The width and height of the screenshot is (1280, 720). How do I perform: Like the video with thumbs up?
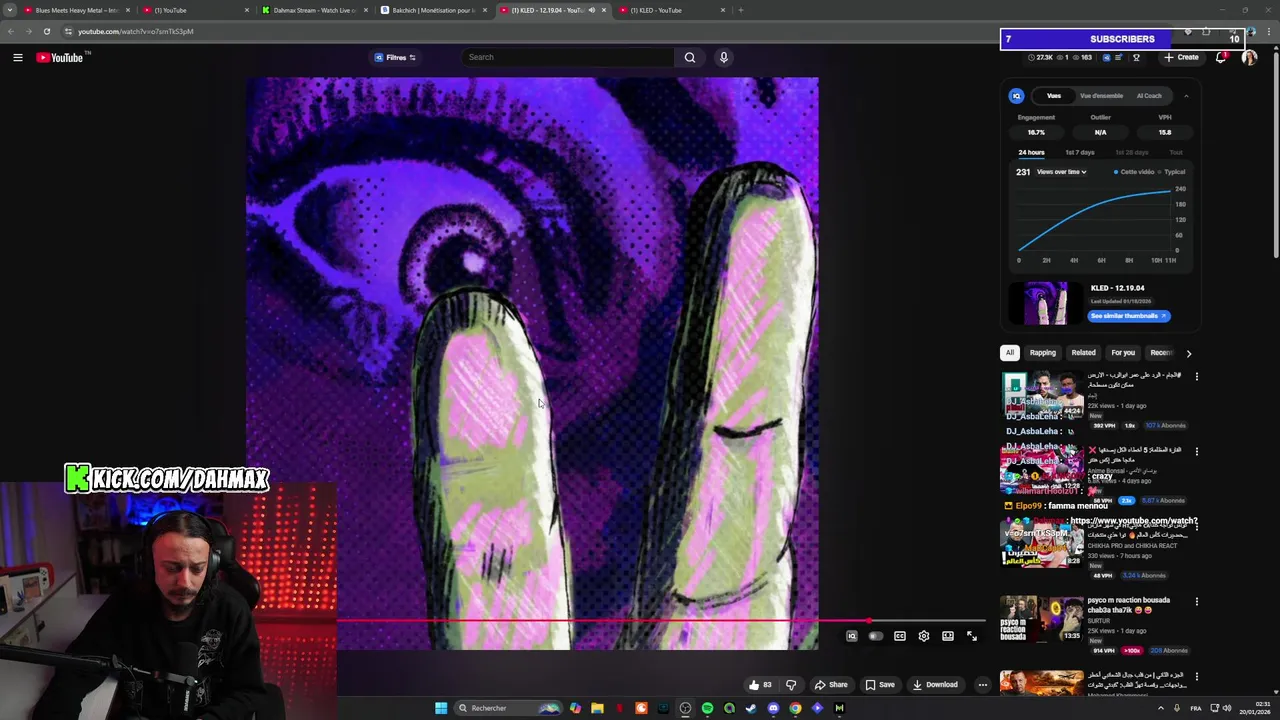pos(760,685)
